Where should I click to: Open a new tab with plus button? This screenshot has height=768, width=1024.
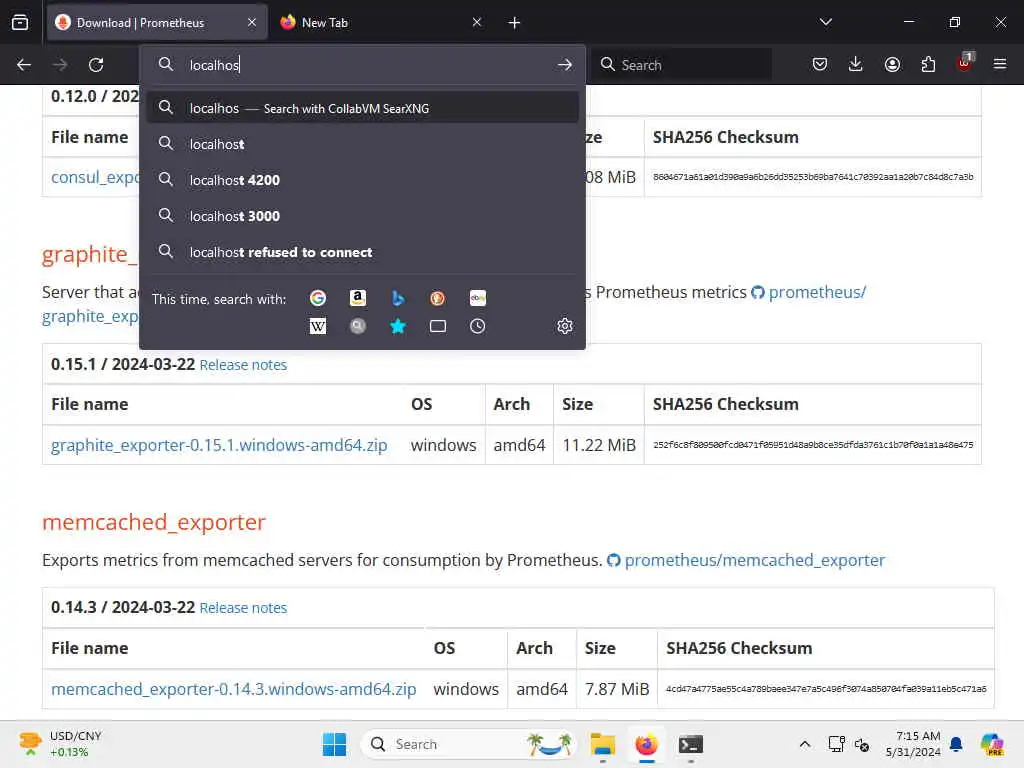pos(514,23)
